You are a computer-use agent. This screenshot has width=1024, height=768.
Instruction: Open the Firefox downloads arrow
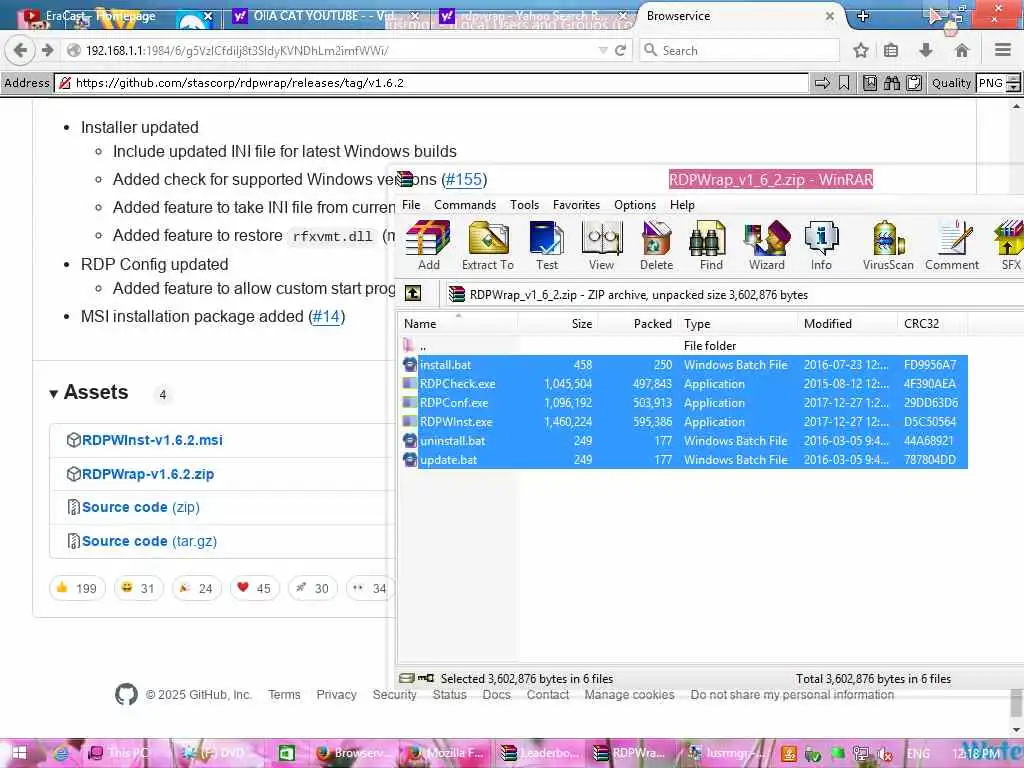[925, 50]
